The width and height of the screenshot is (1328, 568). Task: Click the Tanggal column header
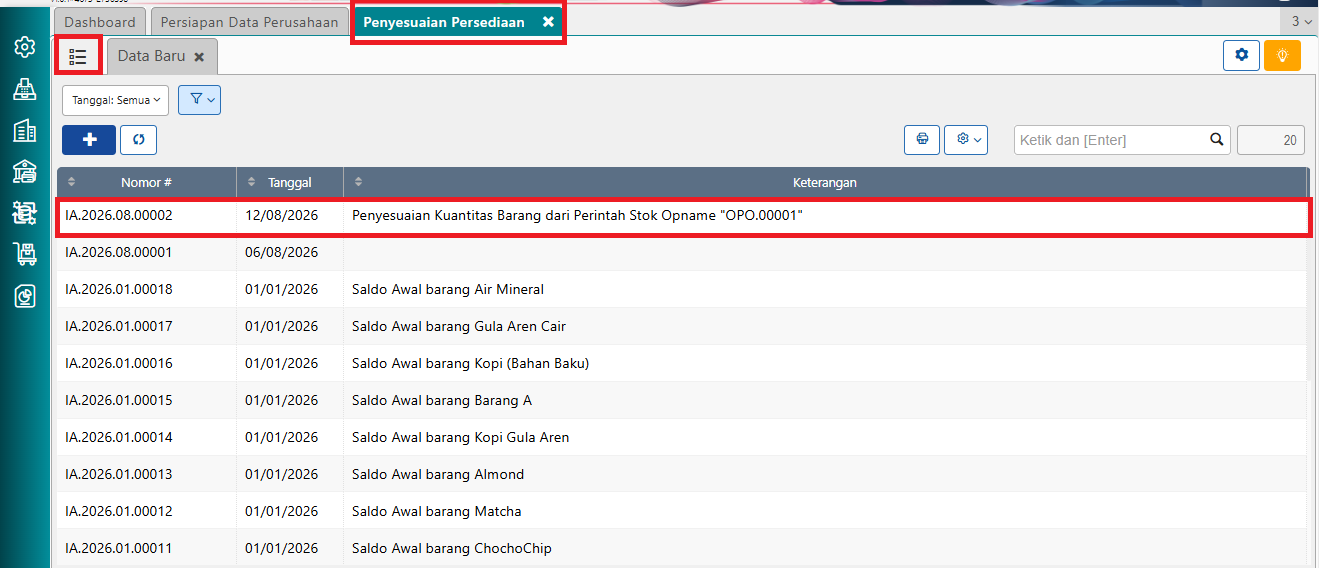point(290,182)
